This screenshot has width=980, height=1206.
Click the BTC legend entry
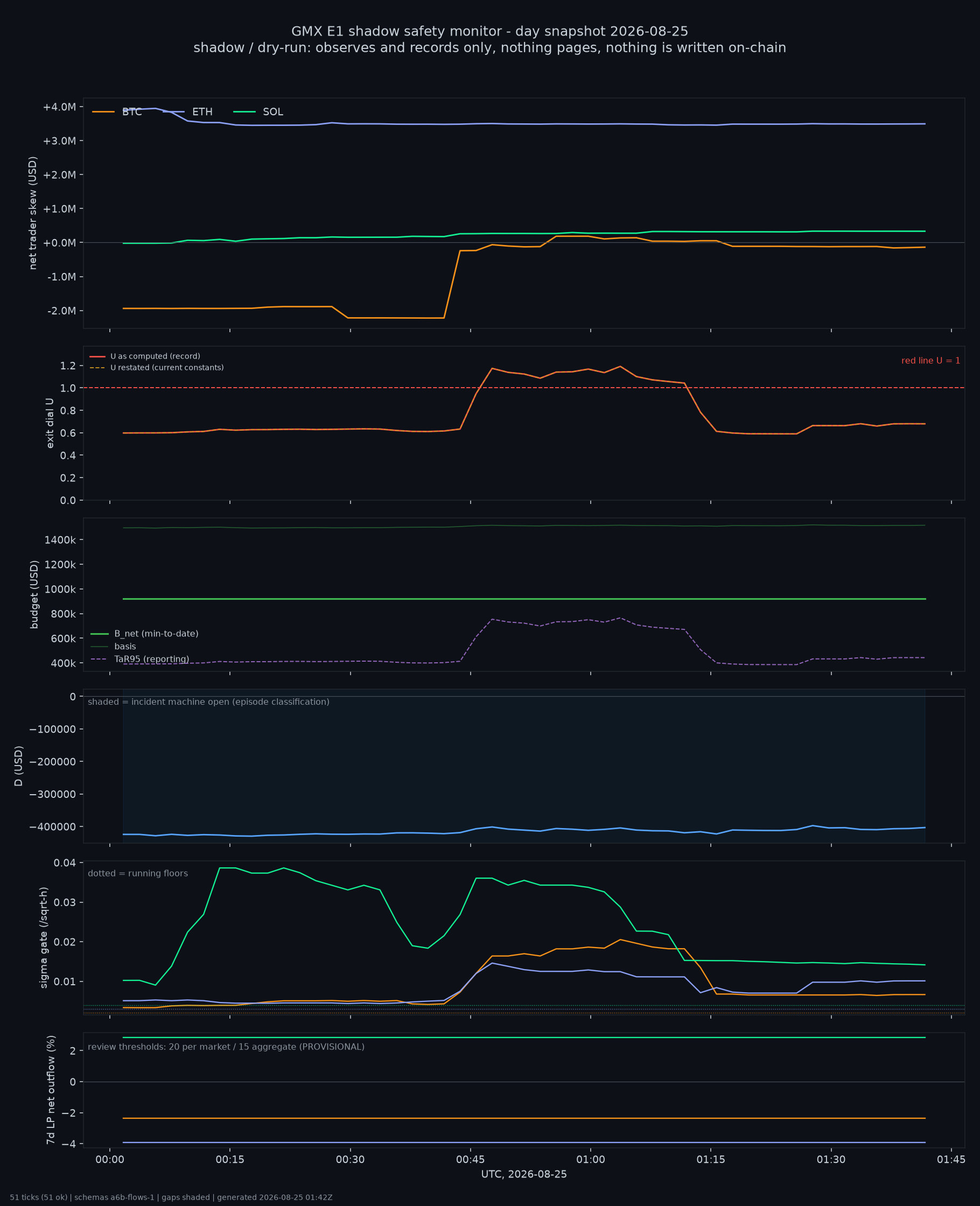[117, 112]
